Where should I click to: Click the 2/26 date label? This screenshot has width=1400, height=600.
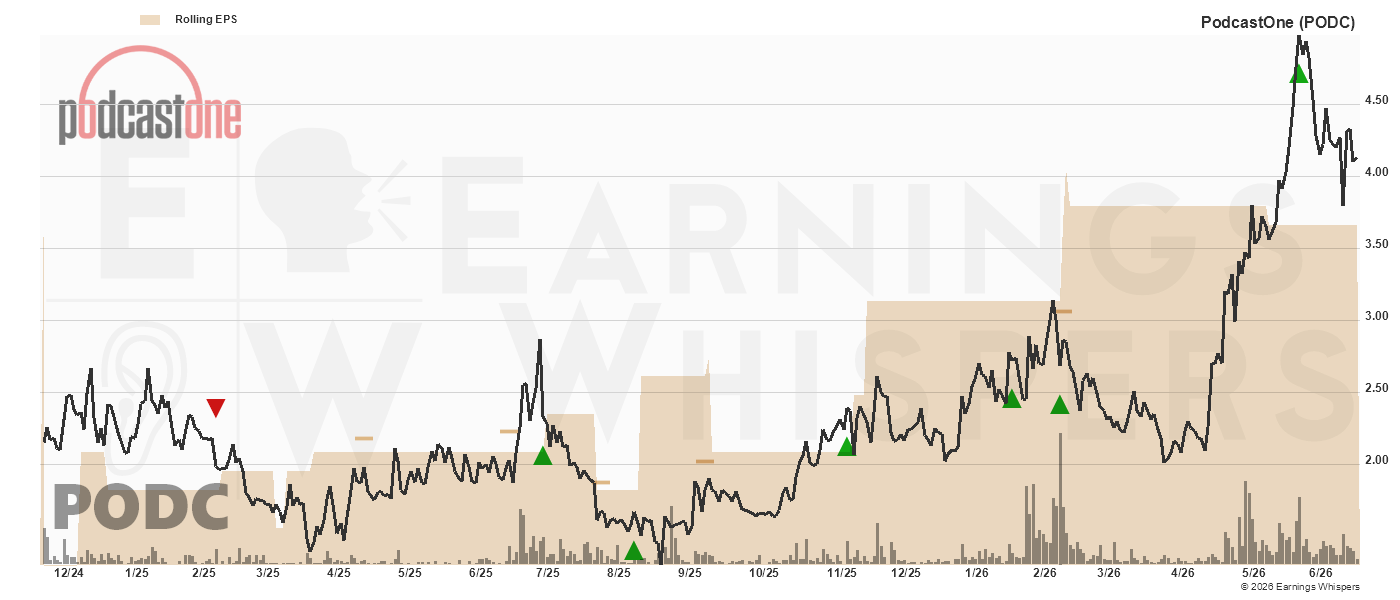pyautogui.click(x=1045, y=573)
